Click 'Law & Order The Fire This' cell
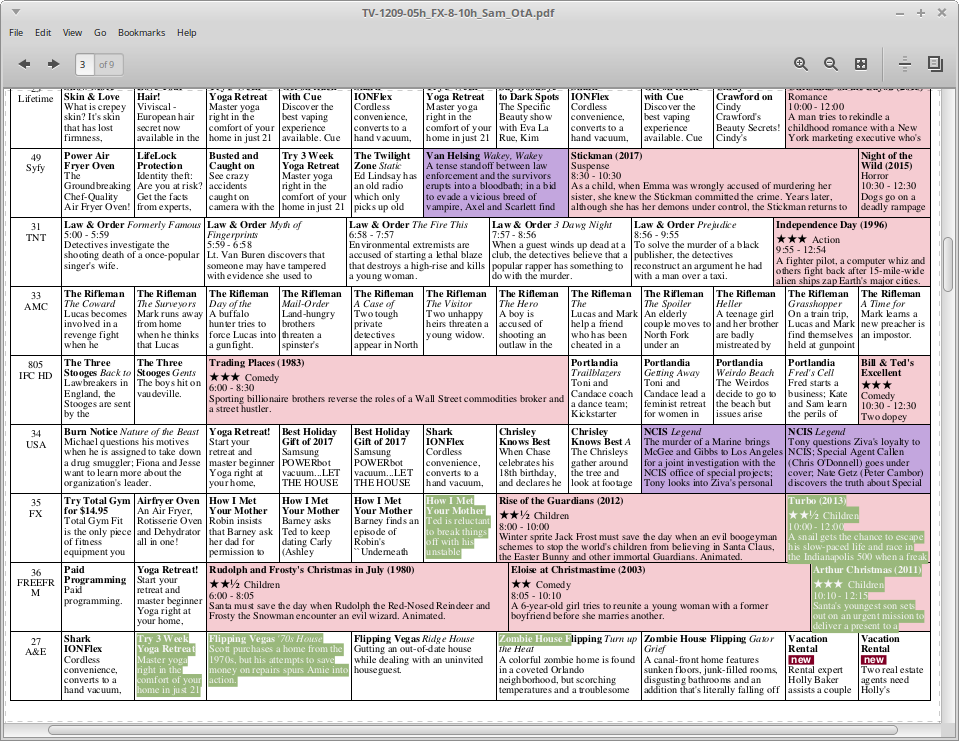959x741 pixels. (418, 252)
